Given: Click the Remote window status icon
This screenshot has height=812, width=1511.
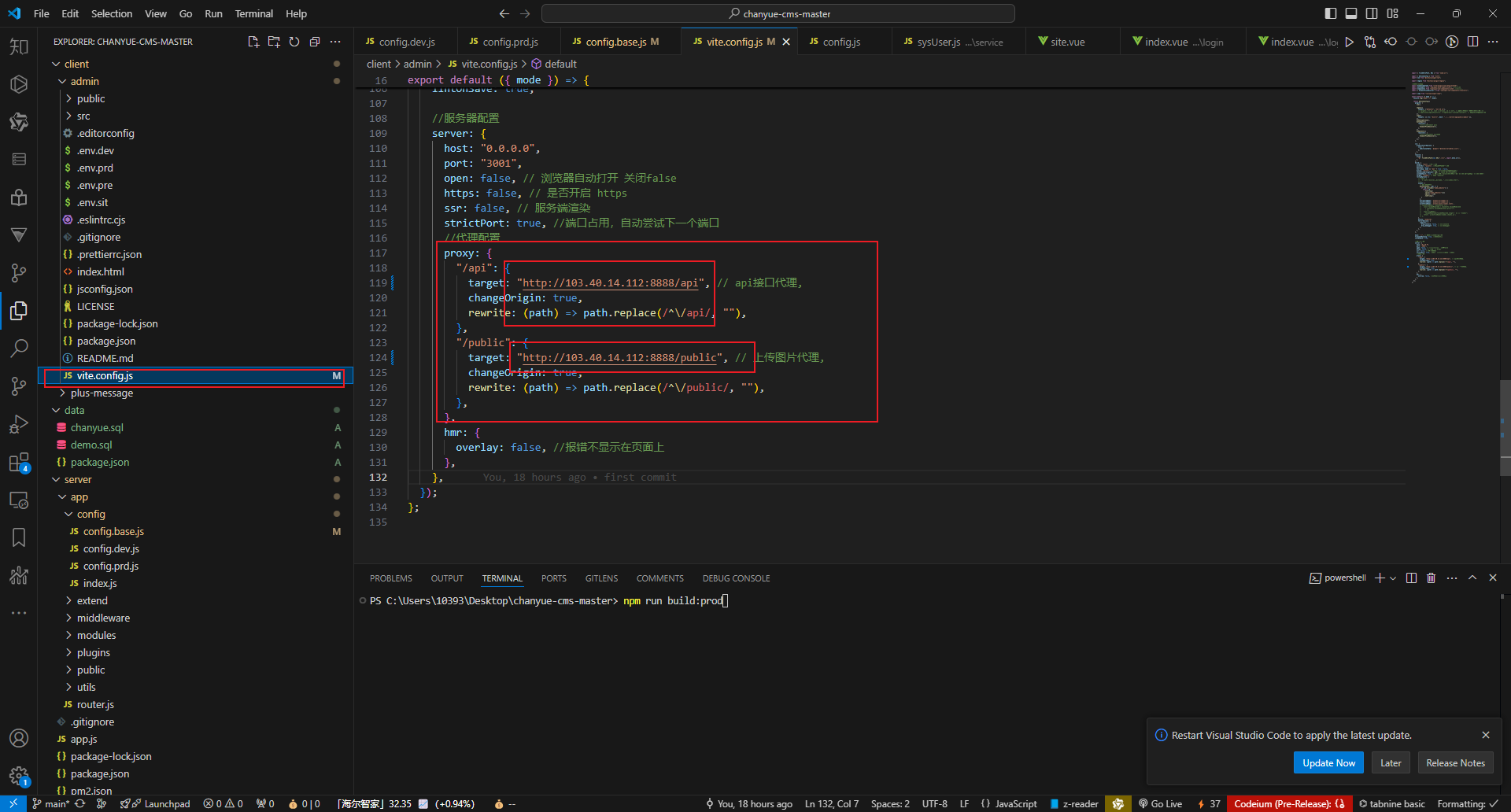Looking at the screenshot, I should pos(13,803).
